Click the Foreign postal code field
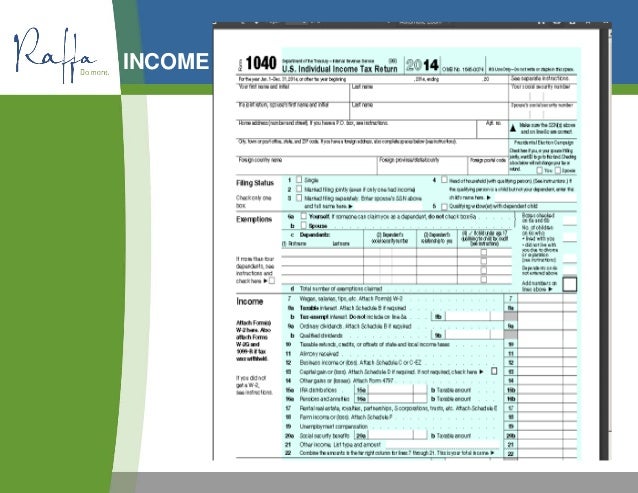The image size is (638, 493). 488,166
